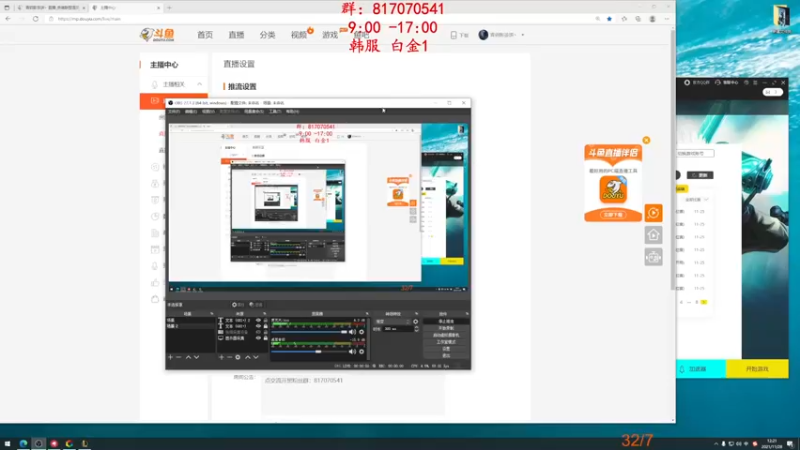Open settings gear of the first mixer track
This screenshot has height=450, width=800.
tap(361, 332)
